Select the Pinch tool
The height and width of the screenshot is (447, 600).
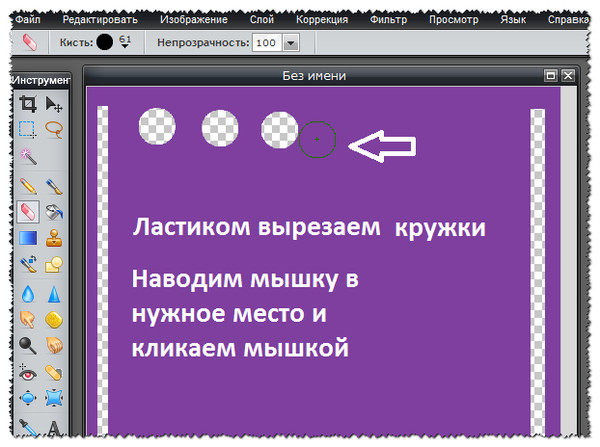click(x=54, y=398)
